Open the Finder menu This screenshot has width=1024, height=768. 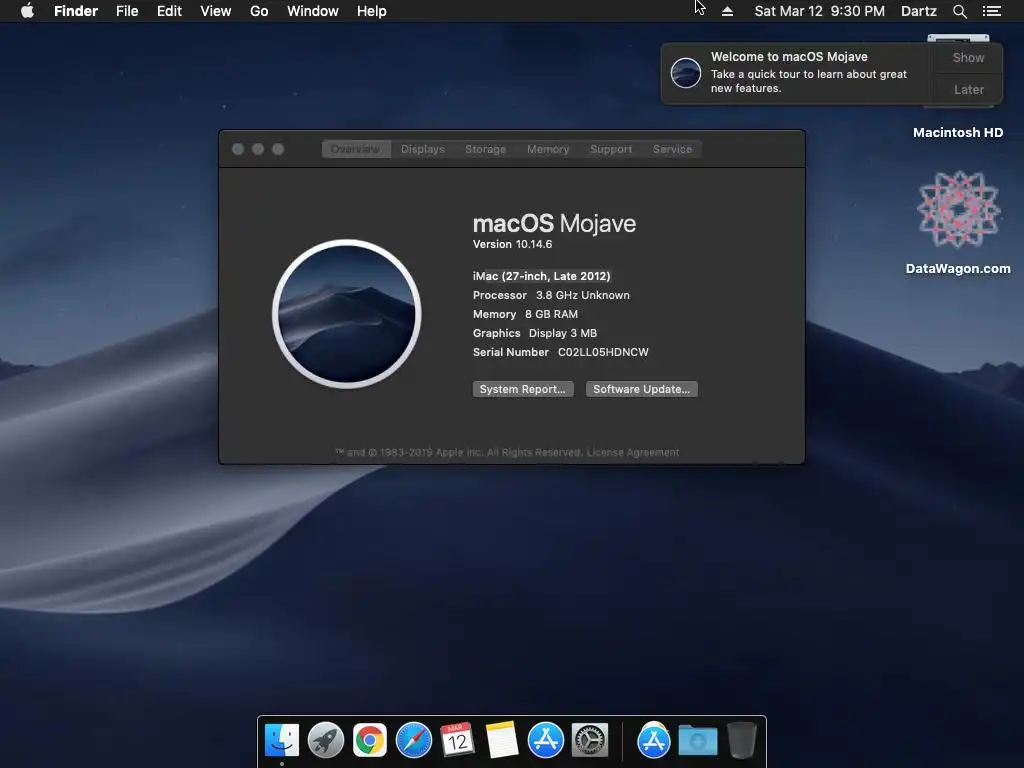pyautogui.click(x=76, y=11)
